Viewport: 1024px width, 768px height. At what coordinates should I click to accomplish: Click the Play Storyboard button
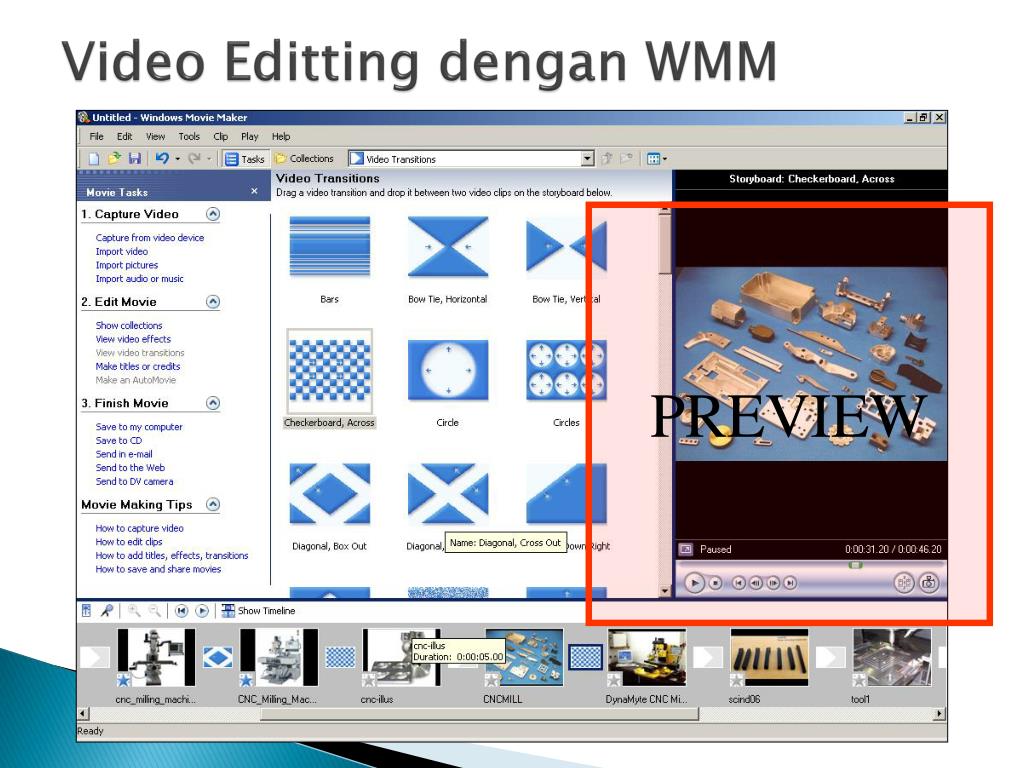(x=202, y=611)
